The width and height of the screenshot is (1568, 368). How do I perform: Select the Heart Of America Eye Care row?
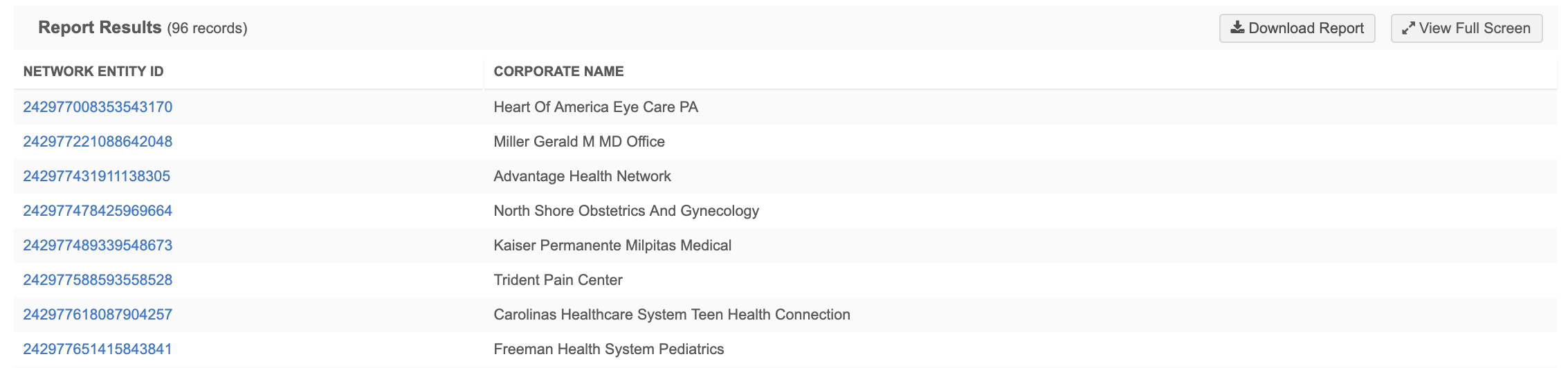(596, 107)
